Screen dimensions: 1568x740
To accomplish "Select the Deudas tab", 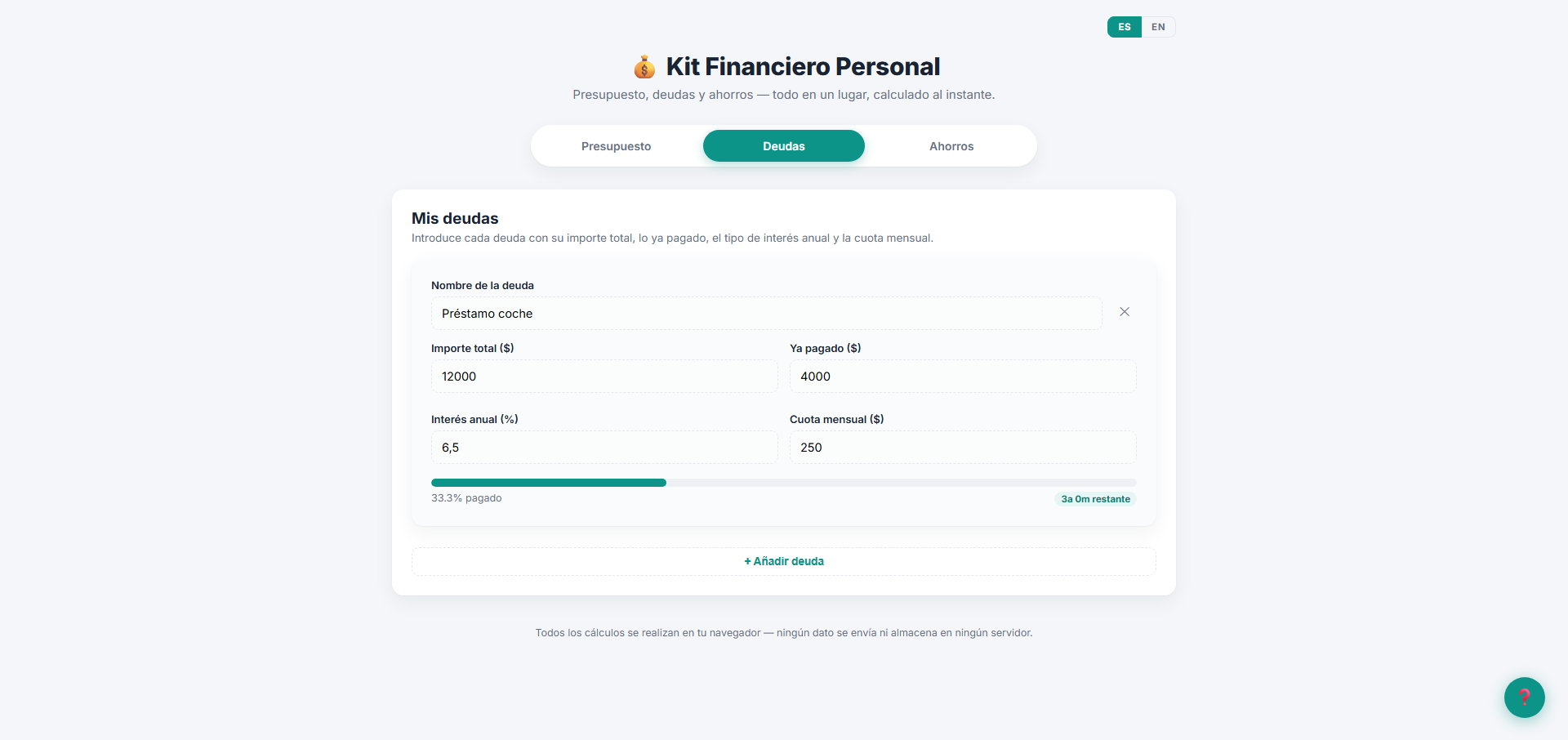I will coord(784,146).
